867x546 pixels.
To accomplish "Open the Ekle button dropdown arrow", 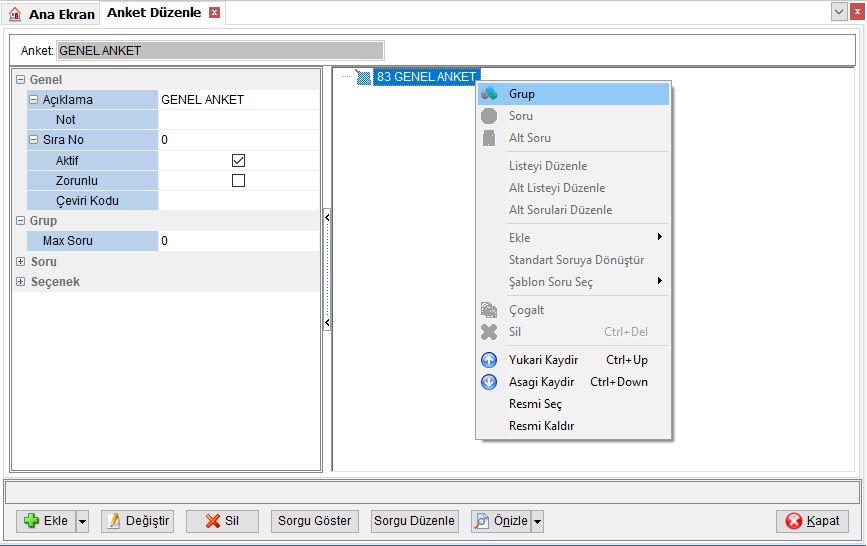I will [x=82, y=521].
